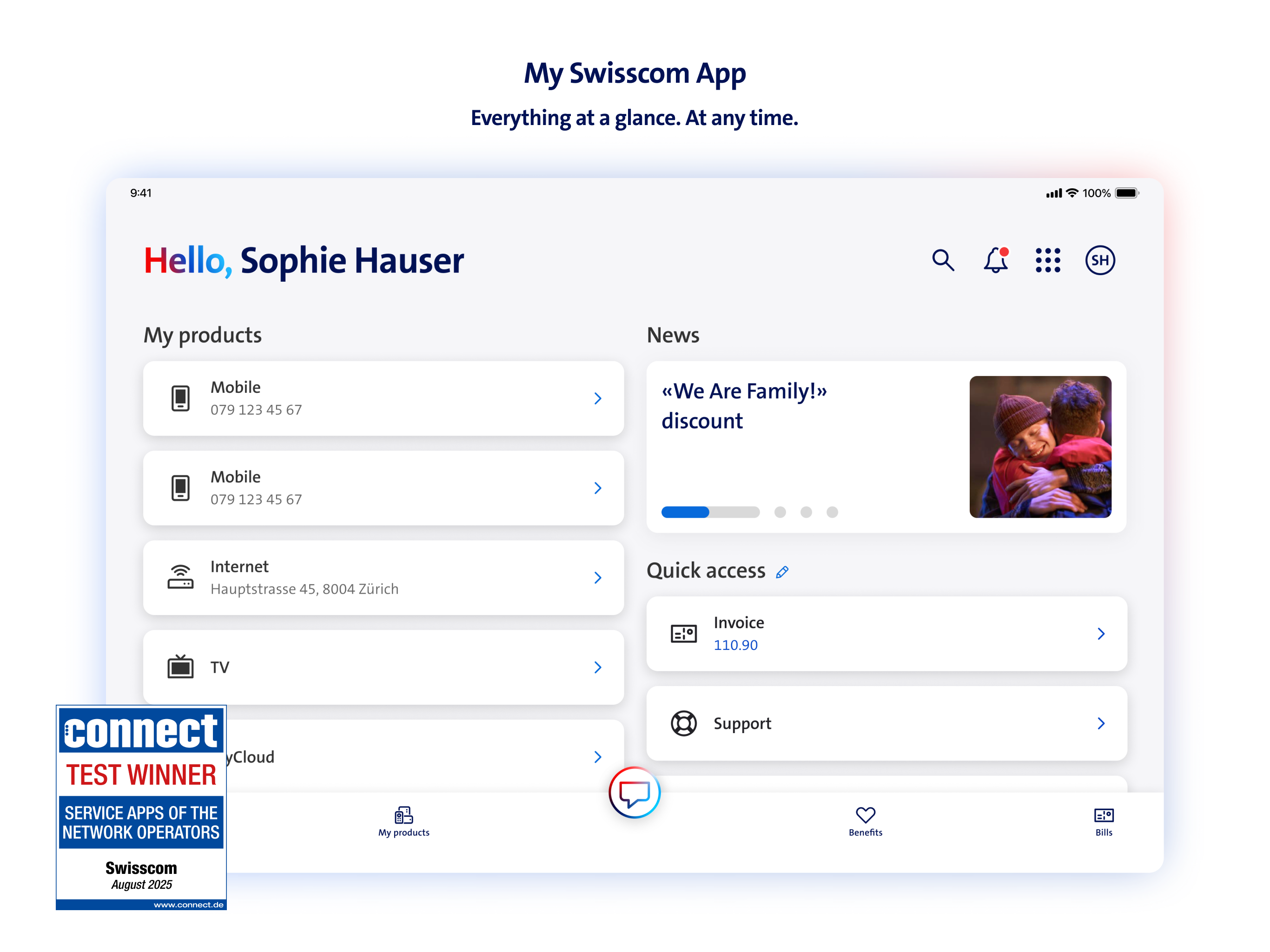Open the Internet Hauptstrasse 45 card
Image resolution: width=1270 pixels, height=952 pixels.
coord(384,578)
